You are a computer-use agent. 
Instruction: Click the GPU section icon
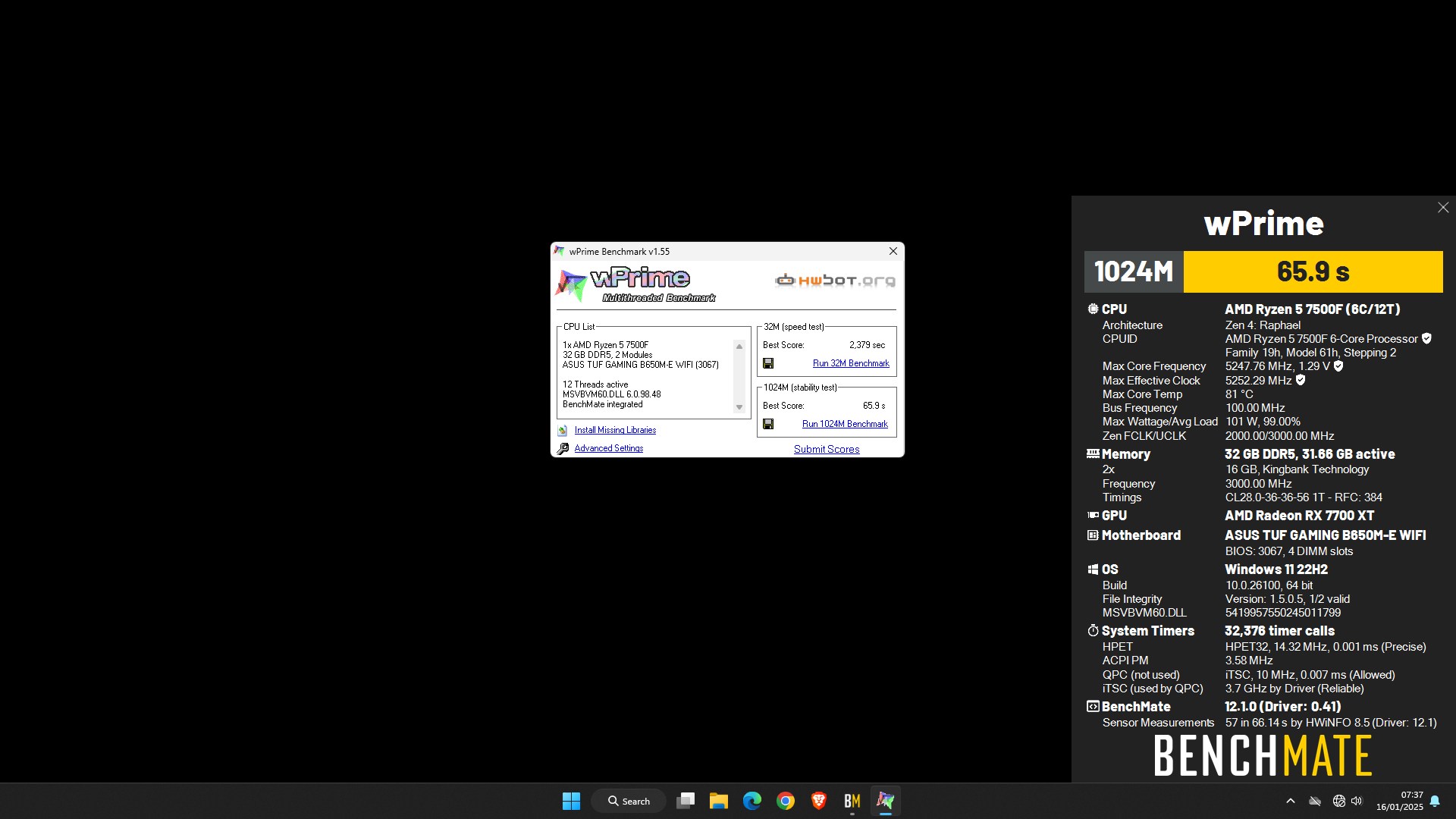click(1093, 516)
